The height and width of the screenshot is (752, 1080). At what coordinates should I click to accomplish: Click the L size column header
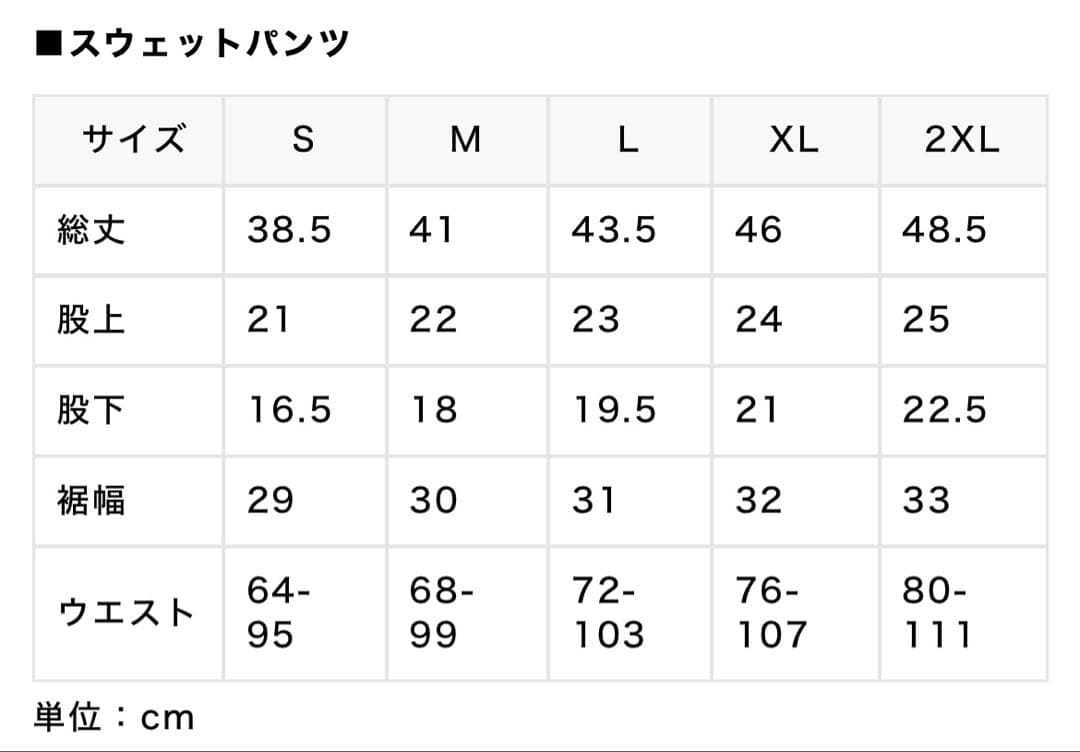tap(628, 140)
